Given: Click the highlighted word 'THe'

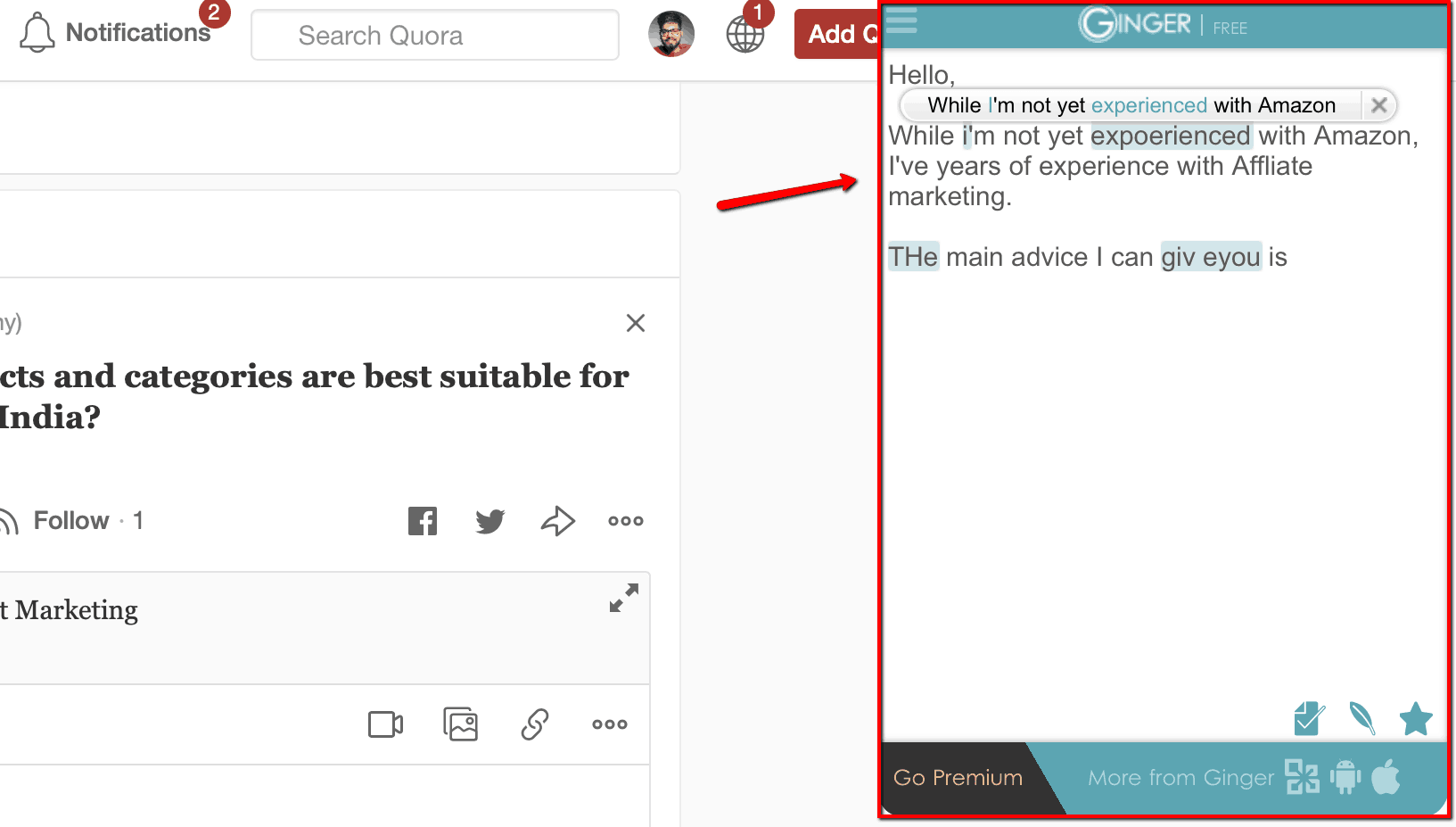Looking at the screenshot, I should 913,257.
